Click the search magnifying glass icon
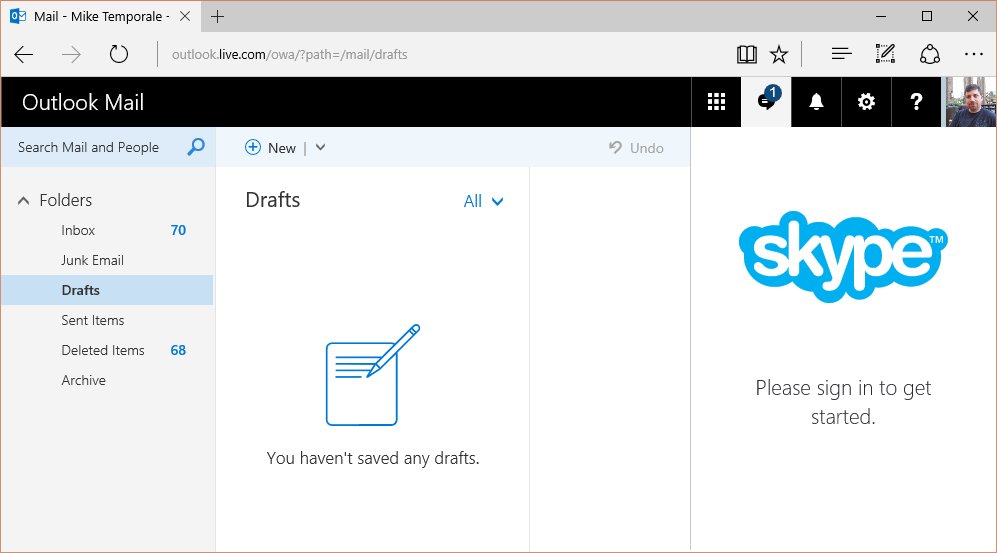Screen dimensions: 997x553 pyautogui.click(x=196, y=147)
